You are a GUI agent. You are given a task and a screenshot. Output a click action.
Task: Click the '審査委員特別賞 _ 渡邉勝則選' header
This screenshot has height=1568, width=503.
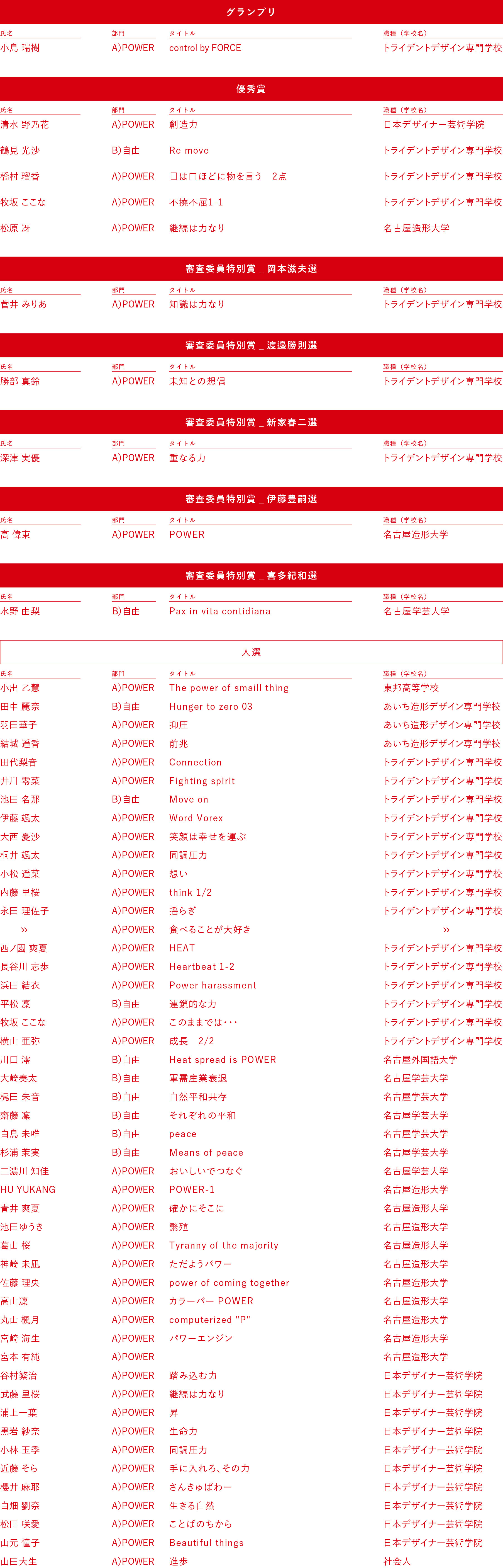coord(251,346)
